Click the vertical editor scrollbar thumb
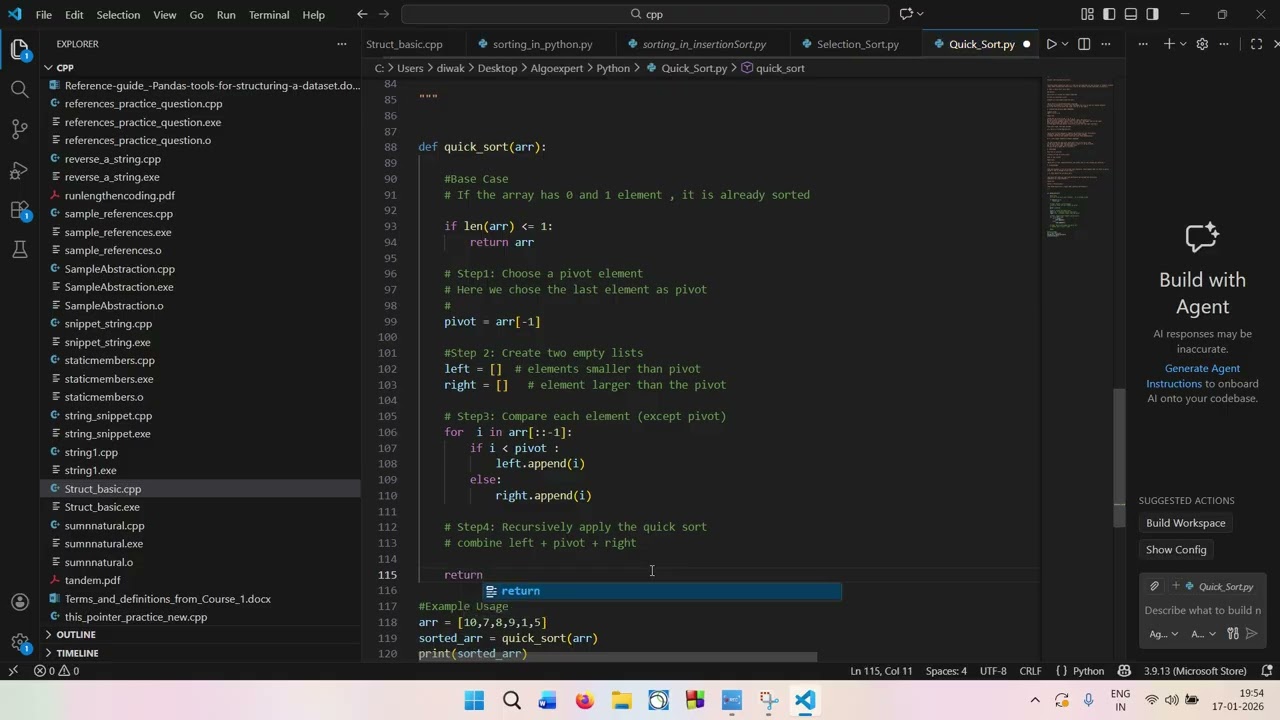Viewport: 1280px width, 720px height. pos(1120,457)
